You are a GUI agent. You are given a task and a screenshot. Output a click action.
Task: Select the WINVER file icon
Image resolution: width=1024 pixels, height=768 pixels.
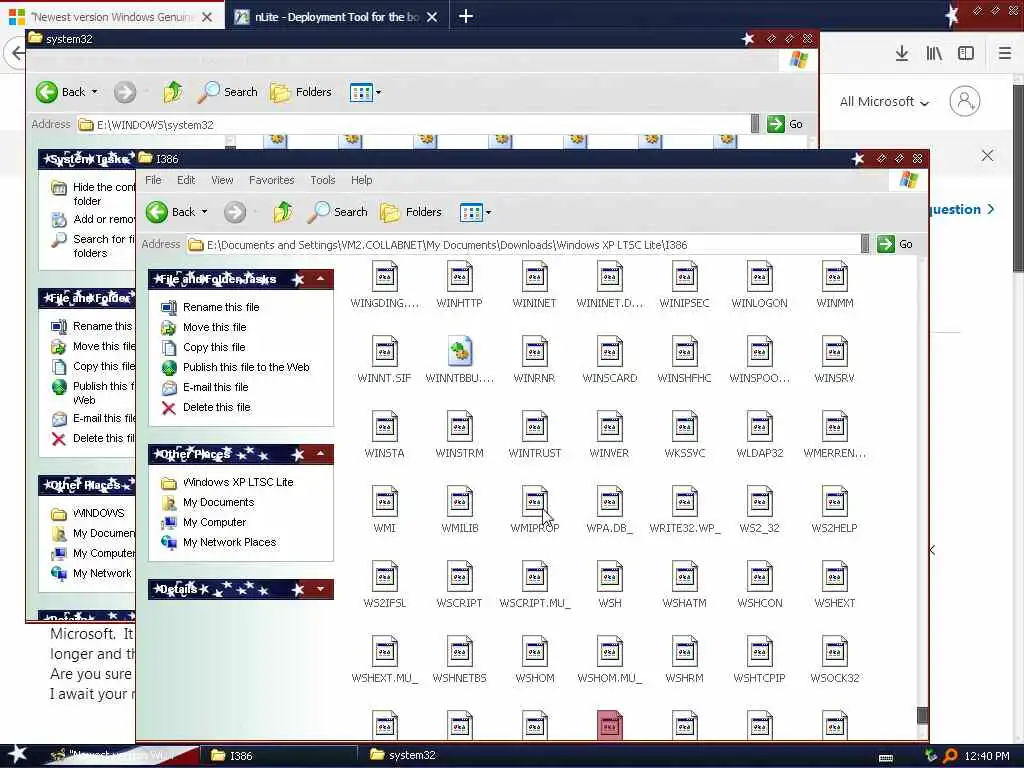(609, 427)
